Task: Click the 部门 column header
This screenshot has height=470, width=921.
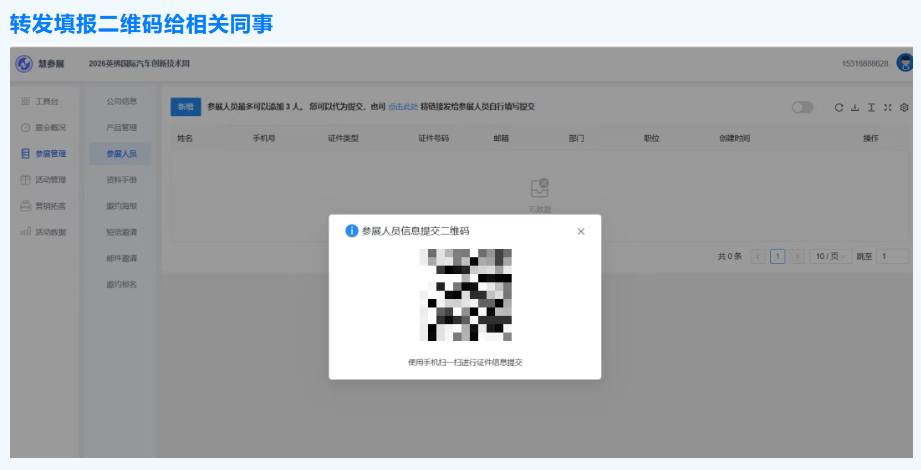Action: point(576,139)
